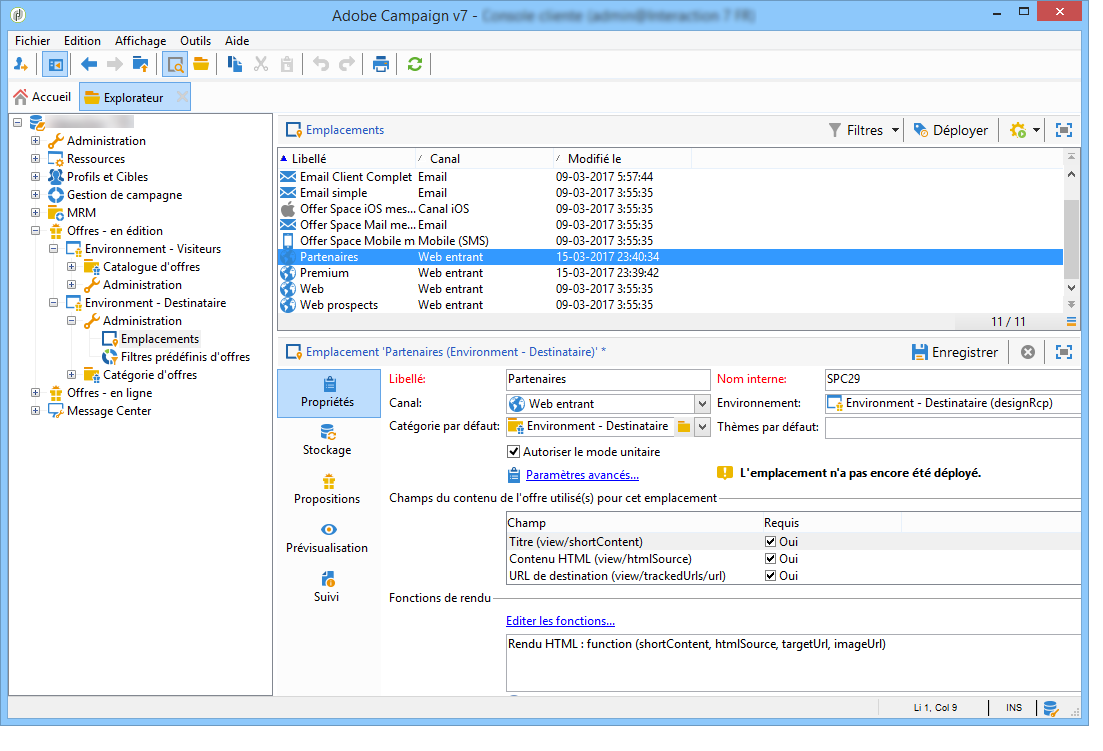The height and width of the screenshot is (751, 1103).
Task: Open the Outils menu
Action: [196, 41]
